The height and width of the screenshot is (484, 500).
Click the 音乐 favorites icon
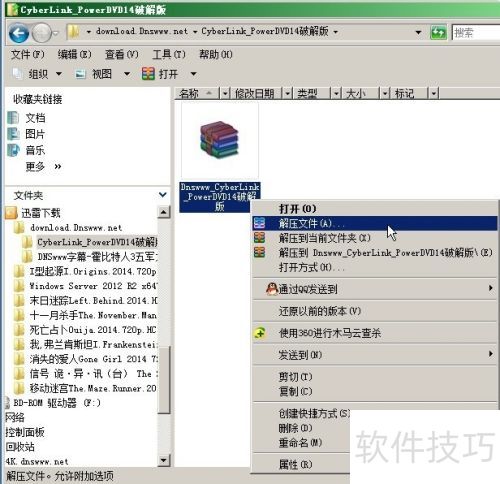(13, 150)
